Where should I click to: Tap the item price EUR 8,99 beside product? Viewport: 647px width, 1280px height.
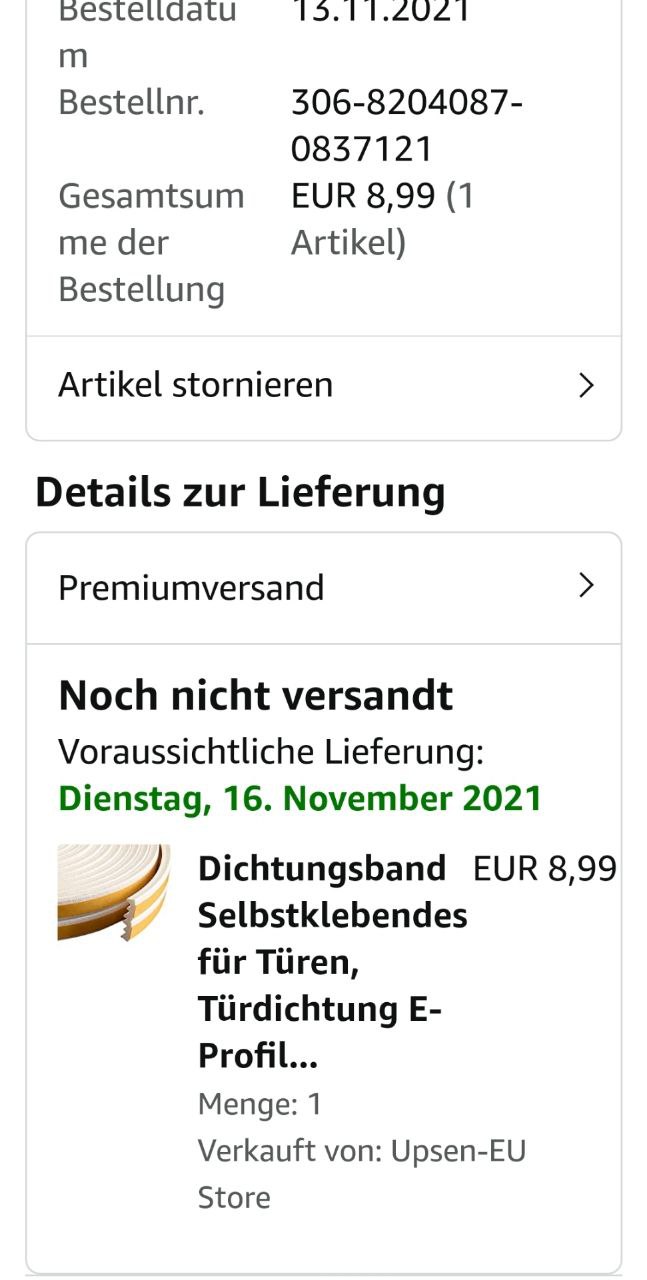tap(545, 869)
